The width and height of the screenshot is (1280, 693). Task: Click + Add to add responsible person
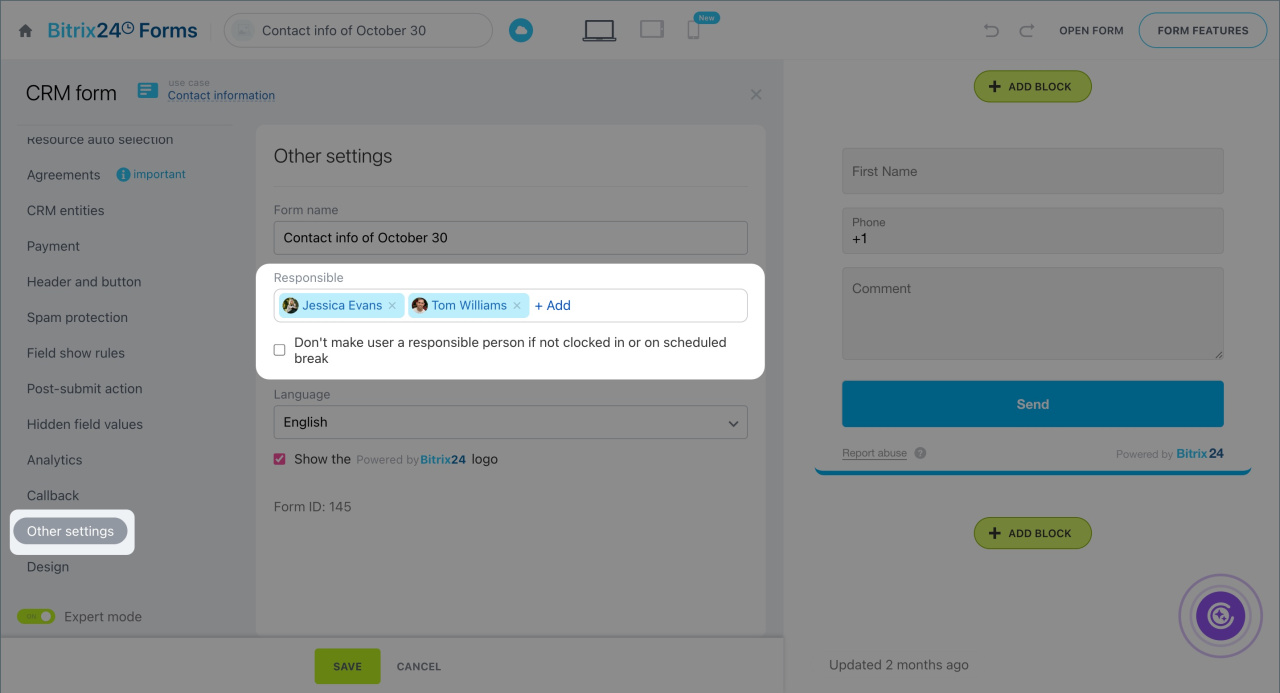552,306
